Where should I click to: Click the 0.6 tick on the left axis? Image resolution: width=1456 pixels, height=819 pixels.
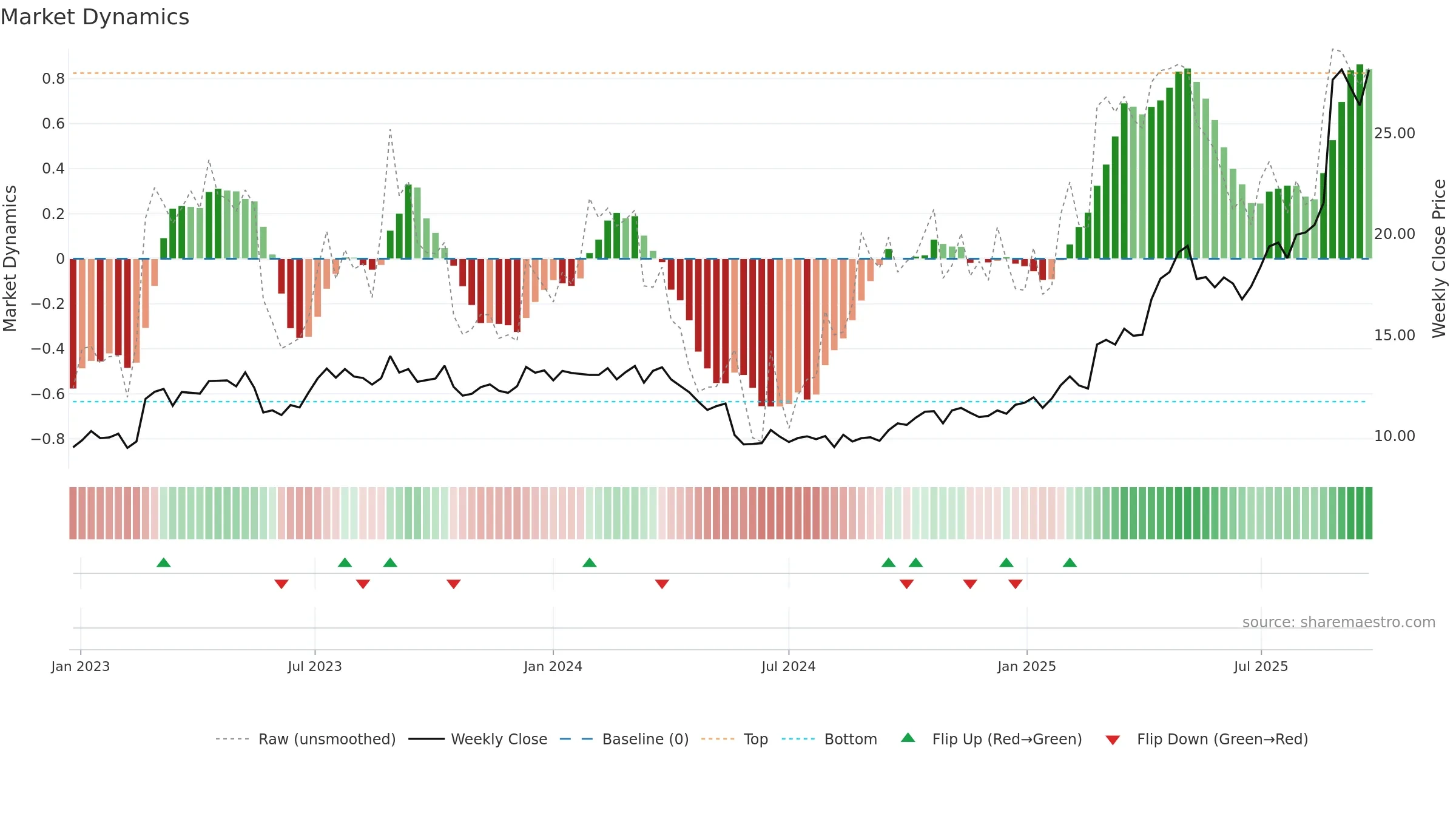53,124
